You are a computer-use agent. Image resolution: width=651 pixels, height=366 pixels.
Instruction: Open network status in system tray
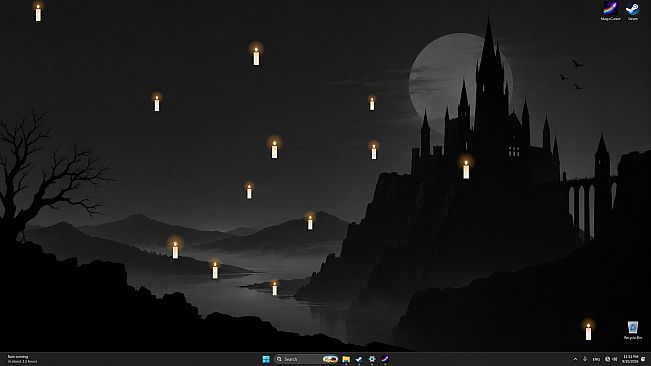607,359
